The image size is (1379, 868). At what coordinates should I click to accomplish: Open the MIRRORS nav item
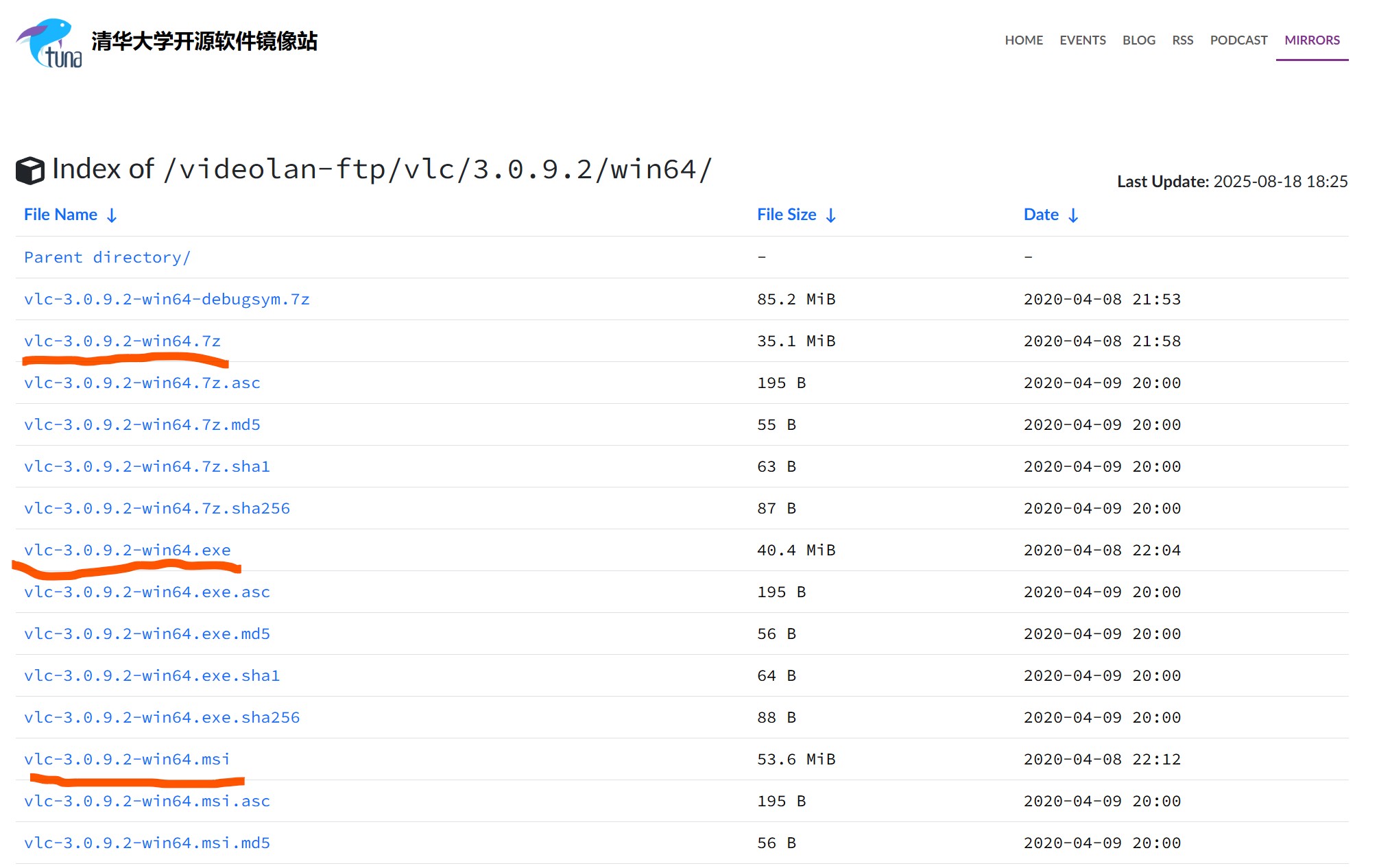pyautogui.click(x=1312, y=40)
